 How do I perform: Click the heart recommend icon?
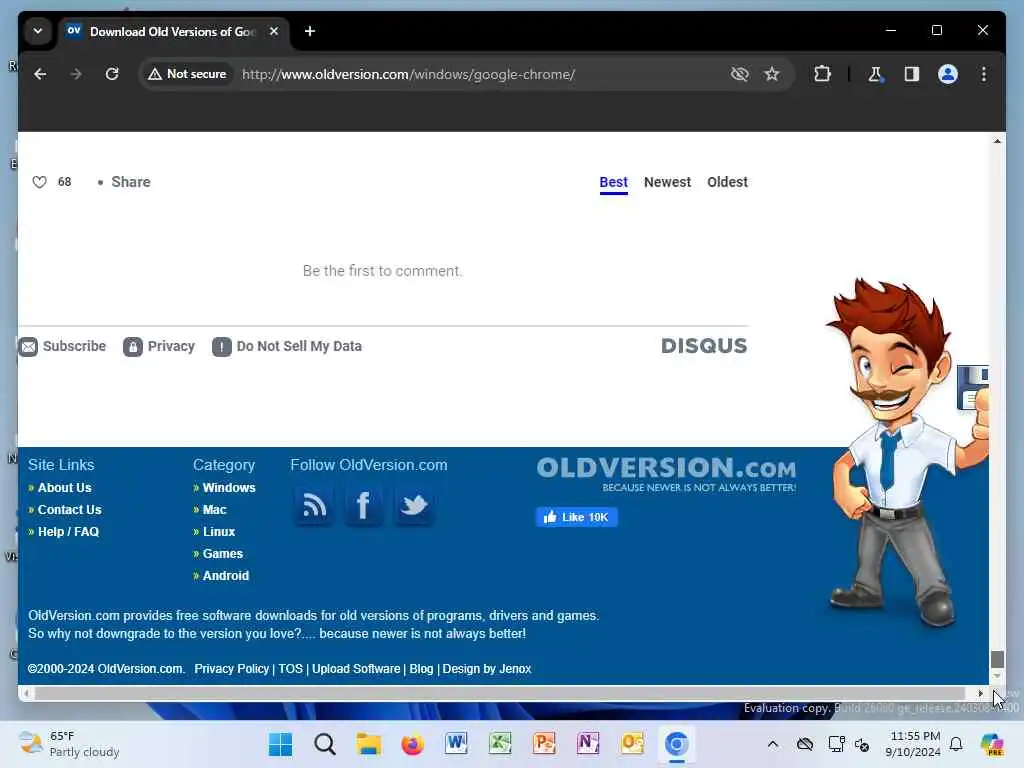tap(39, 182)
